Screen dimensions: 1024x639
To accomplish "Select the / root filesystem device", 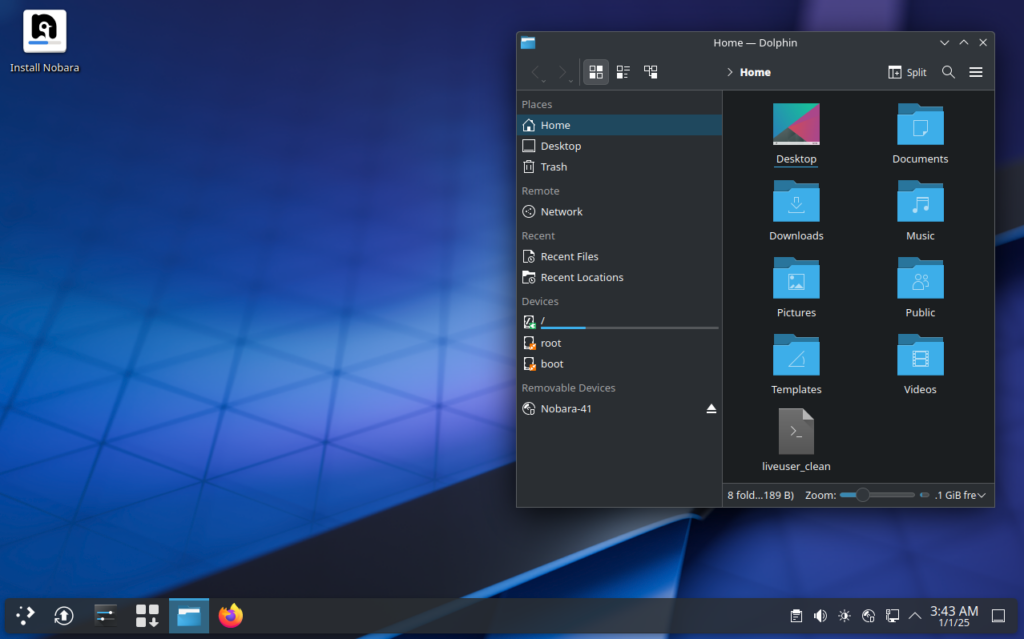I will click(x=619, y=321).
